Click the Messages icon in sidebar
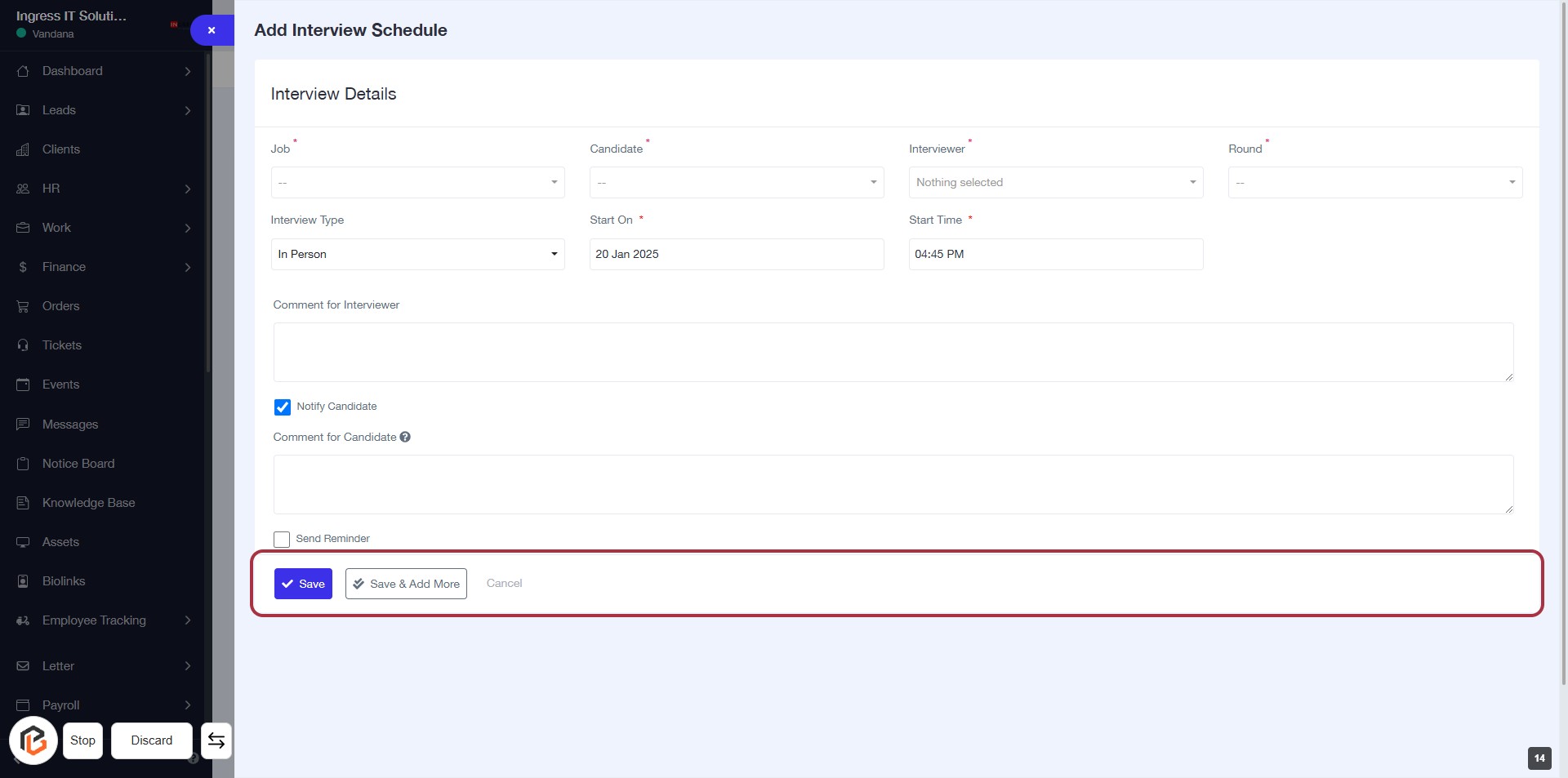 pyautogui.click(x=23, y=425)
